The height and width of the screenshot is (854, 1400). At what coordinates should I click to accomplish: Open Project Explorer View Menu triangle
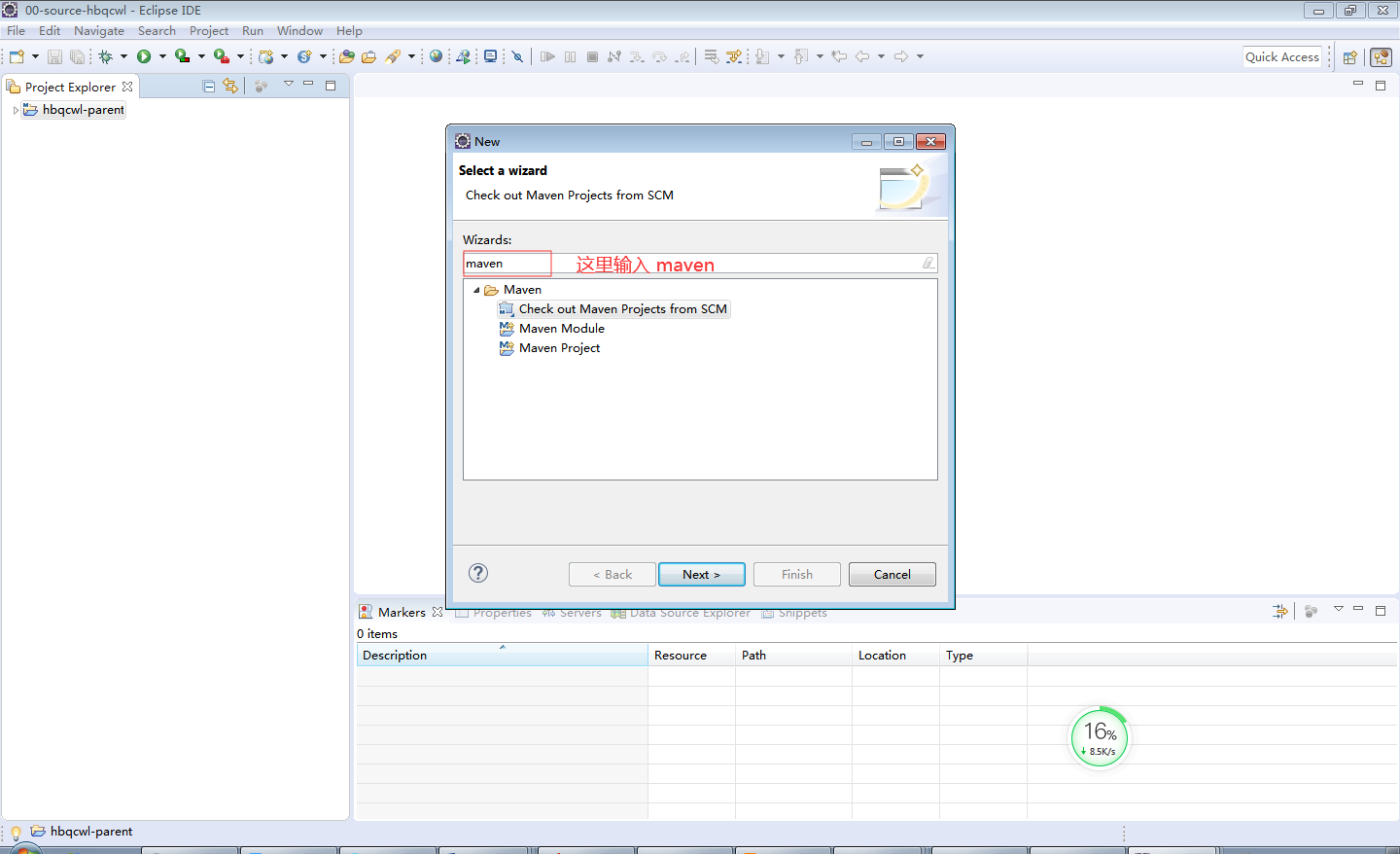288,85
